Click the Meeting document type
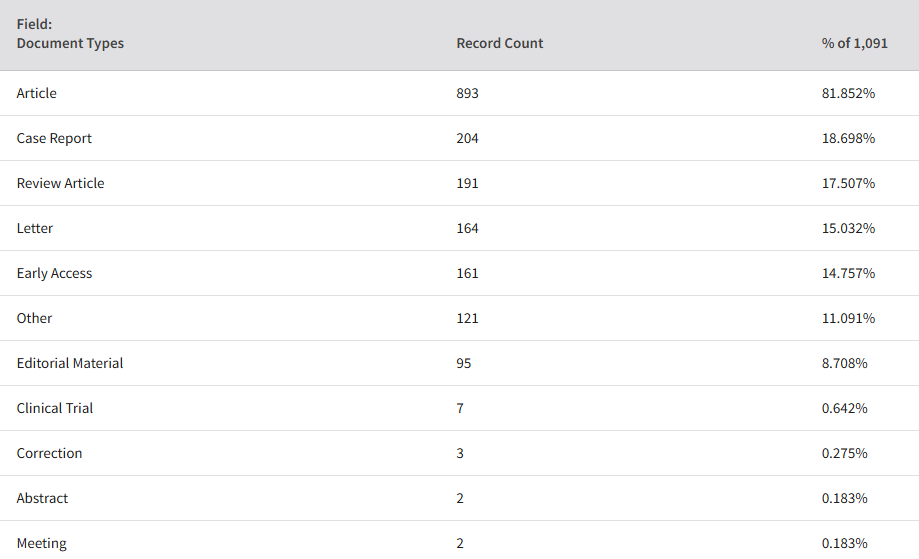The width and height of the screenshot is (919, 559). [42, 543]
